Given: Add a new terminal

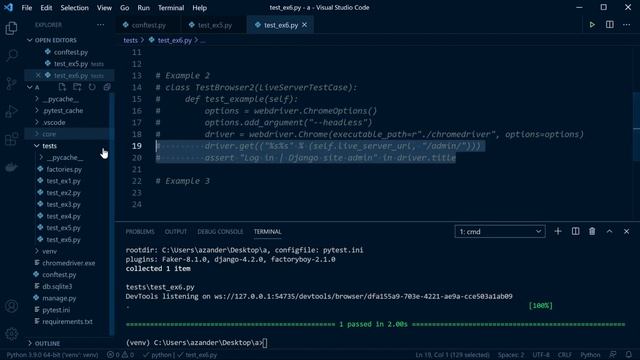Looking at the screenshot, I should [558, 231].
